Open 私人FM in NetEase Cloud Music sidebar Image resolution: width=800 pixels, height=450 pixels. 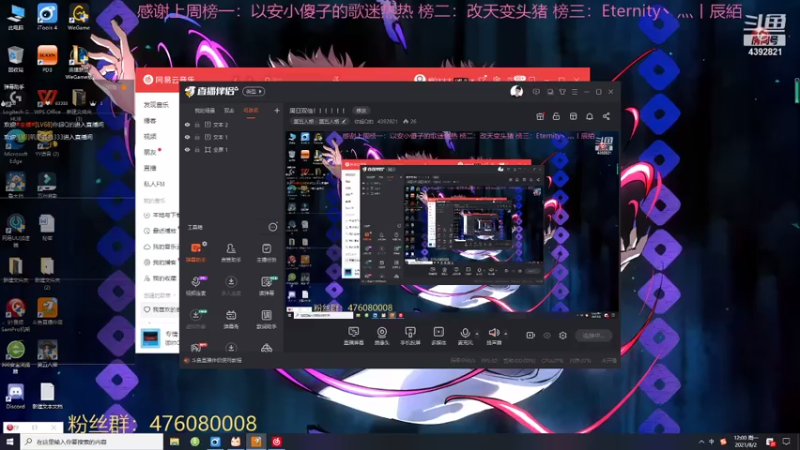pyautogui.click(x=154, y=184)
